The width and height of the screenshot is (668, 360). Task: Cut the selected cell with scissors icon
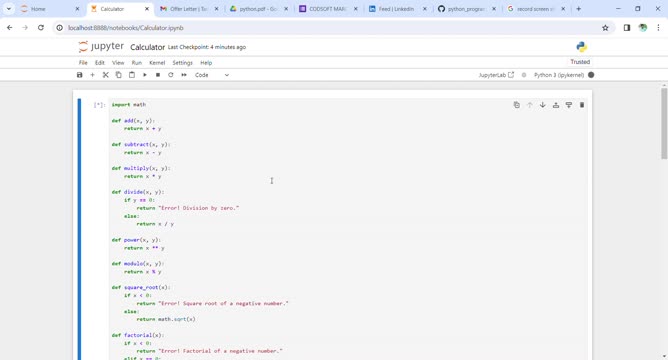(106, 75)
